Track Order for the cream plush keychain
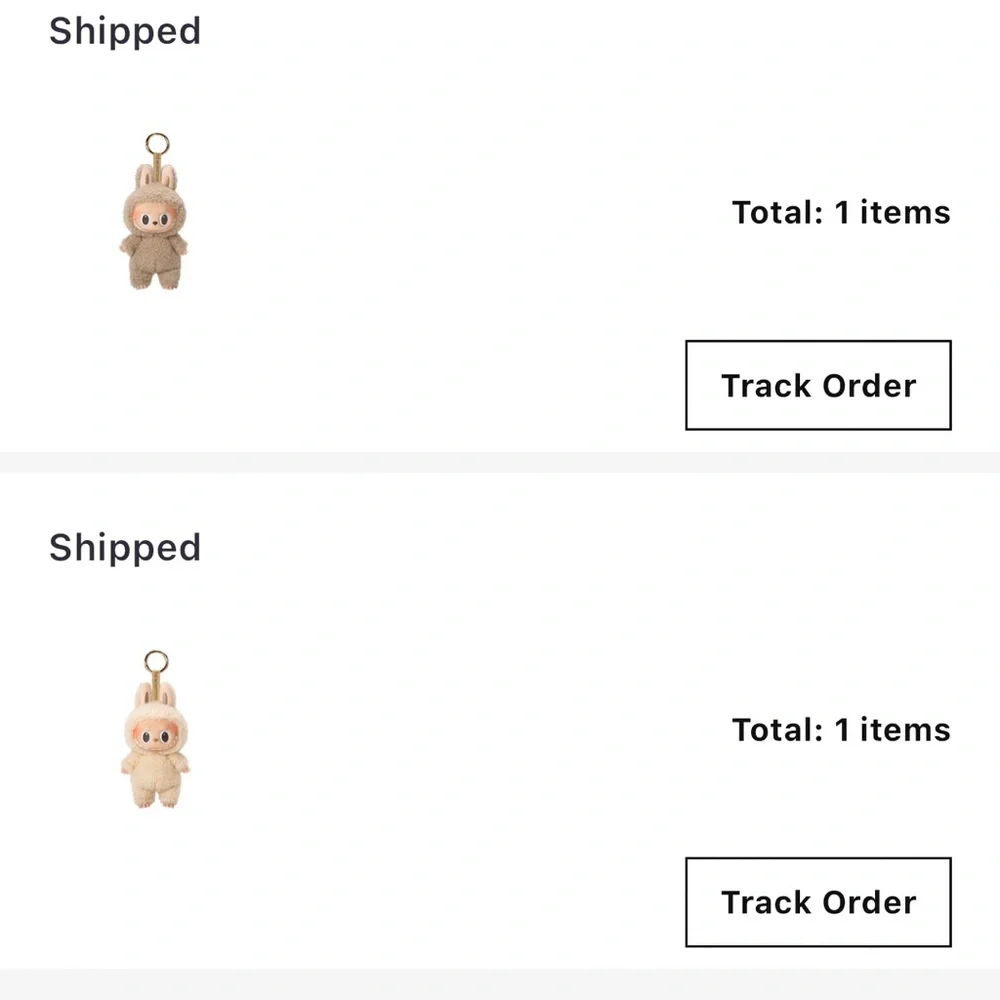The height and width of the screenshot is (1000, 1000). pyautogui.click(x=818, y=902)
